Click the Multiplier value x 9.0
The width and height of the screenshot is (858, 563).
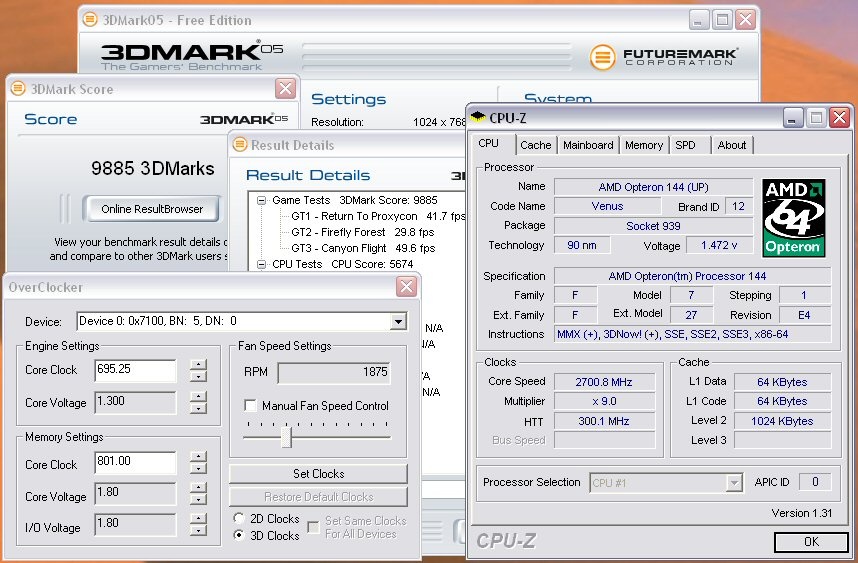(x=604, y=401)
